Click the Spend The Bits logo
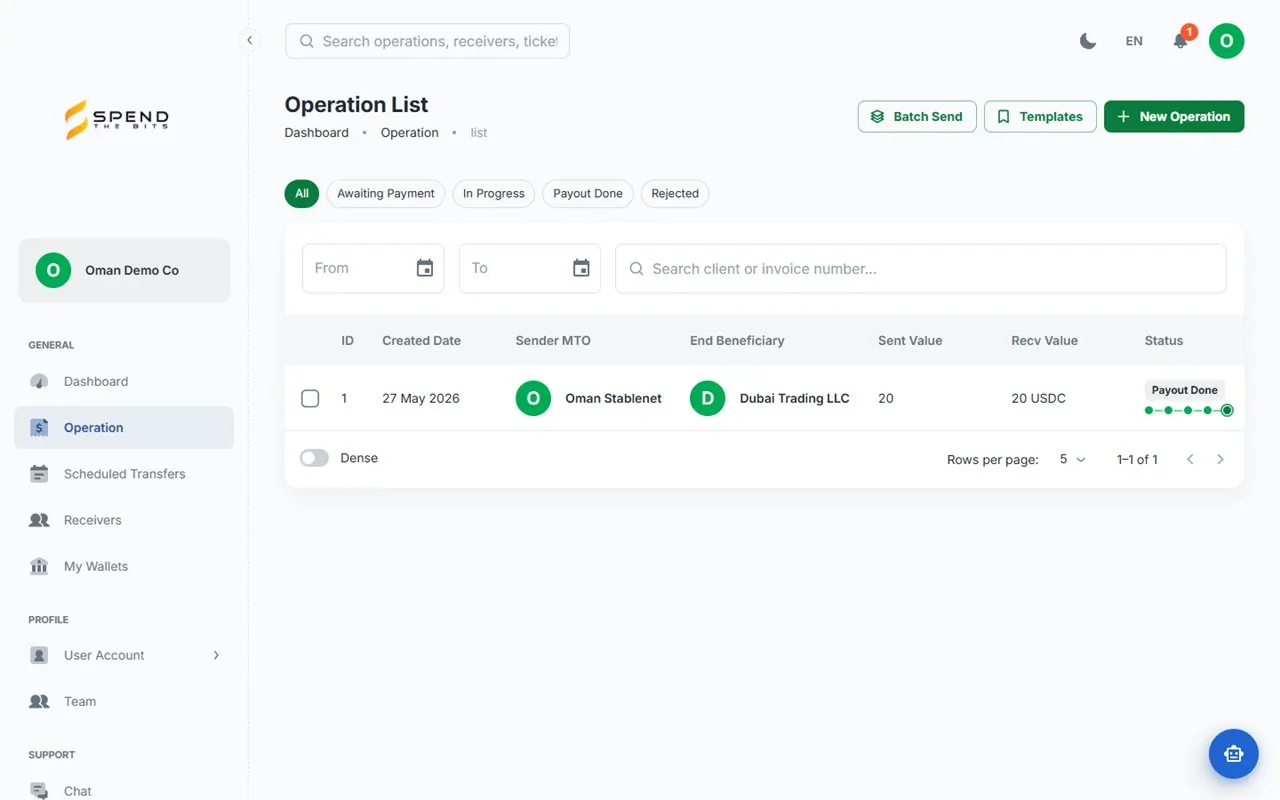 coord(117,120)
